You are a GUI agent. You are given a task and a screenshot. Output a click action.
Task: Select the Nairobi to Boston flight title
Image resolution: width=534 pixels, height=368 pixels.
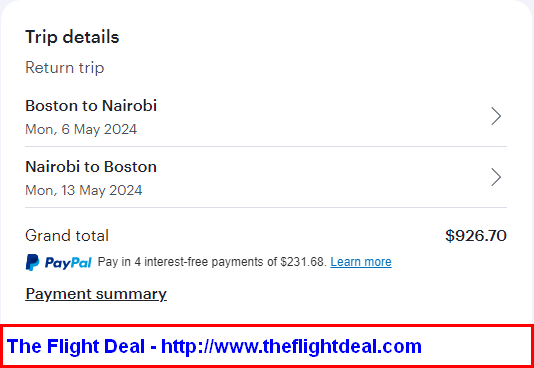pos(91,167)
